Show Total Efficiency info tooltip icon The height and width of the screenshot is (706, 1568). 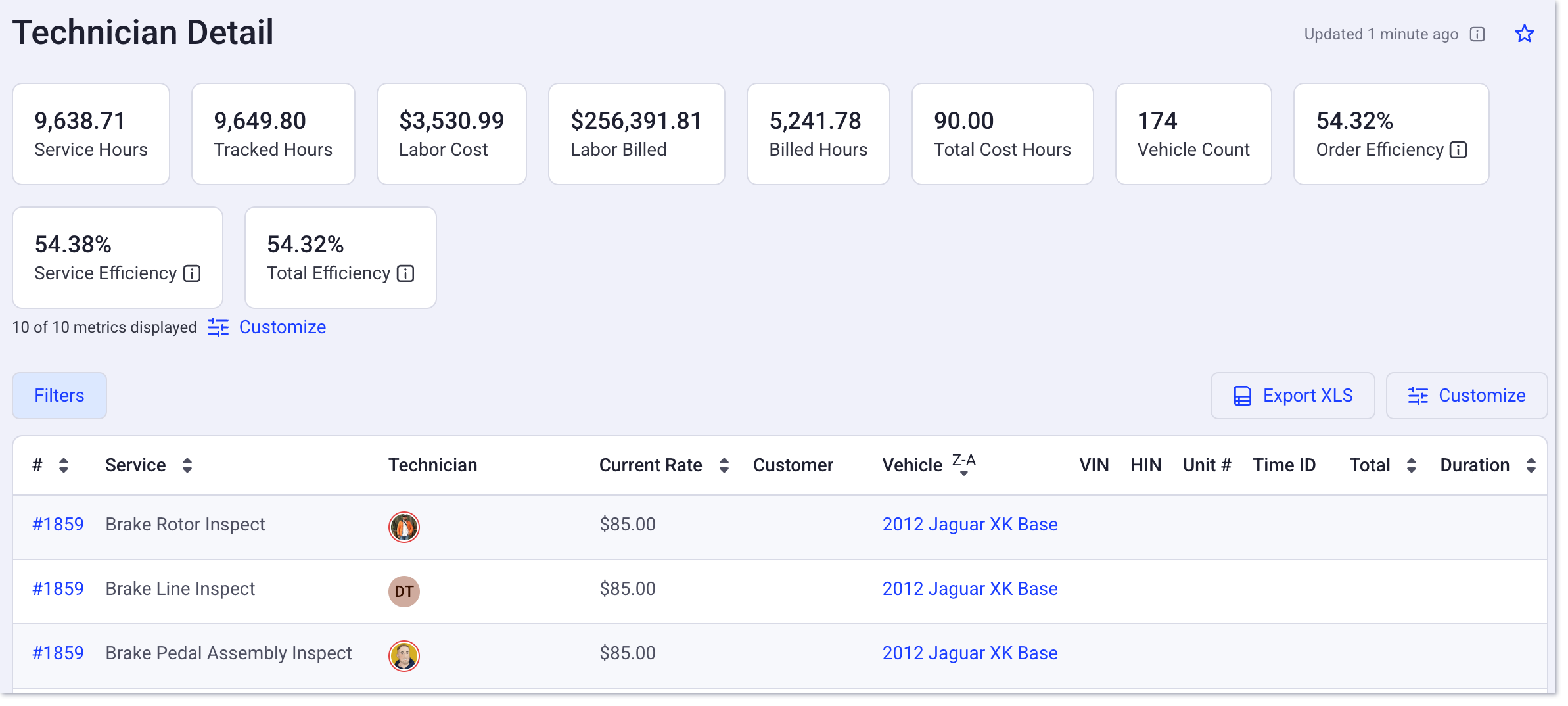point(405,273)
